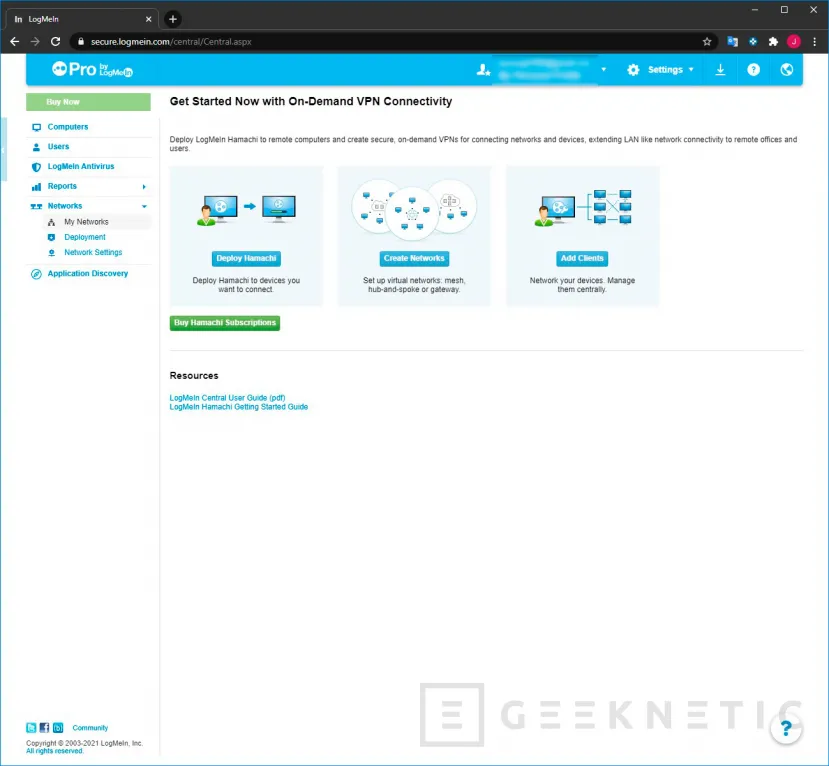Close the LogMeIn browser tab
Screen dimensions: 829x766
click(148, 19)
